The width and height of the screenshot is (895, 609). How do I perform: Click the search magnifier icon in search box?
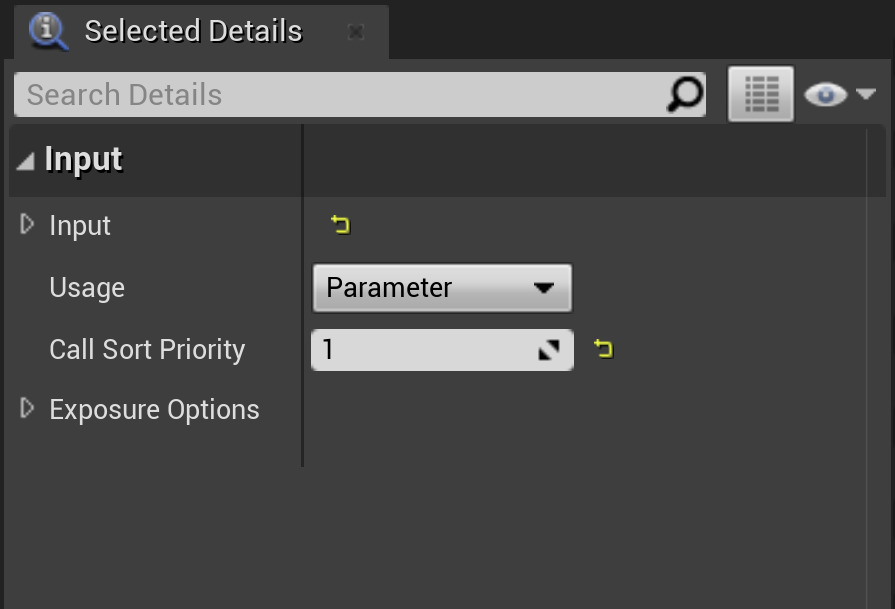coord(685,95)
